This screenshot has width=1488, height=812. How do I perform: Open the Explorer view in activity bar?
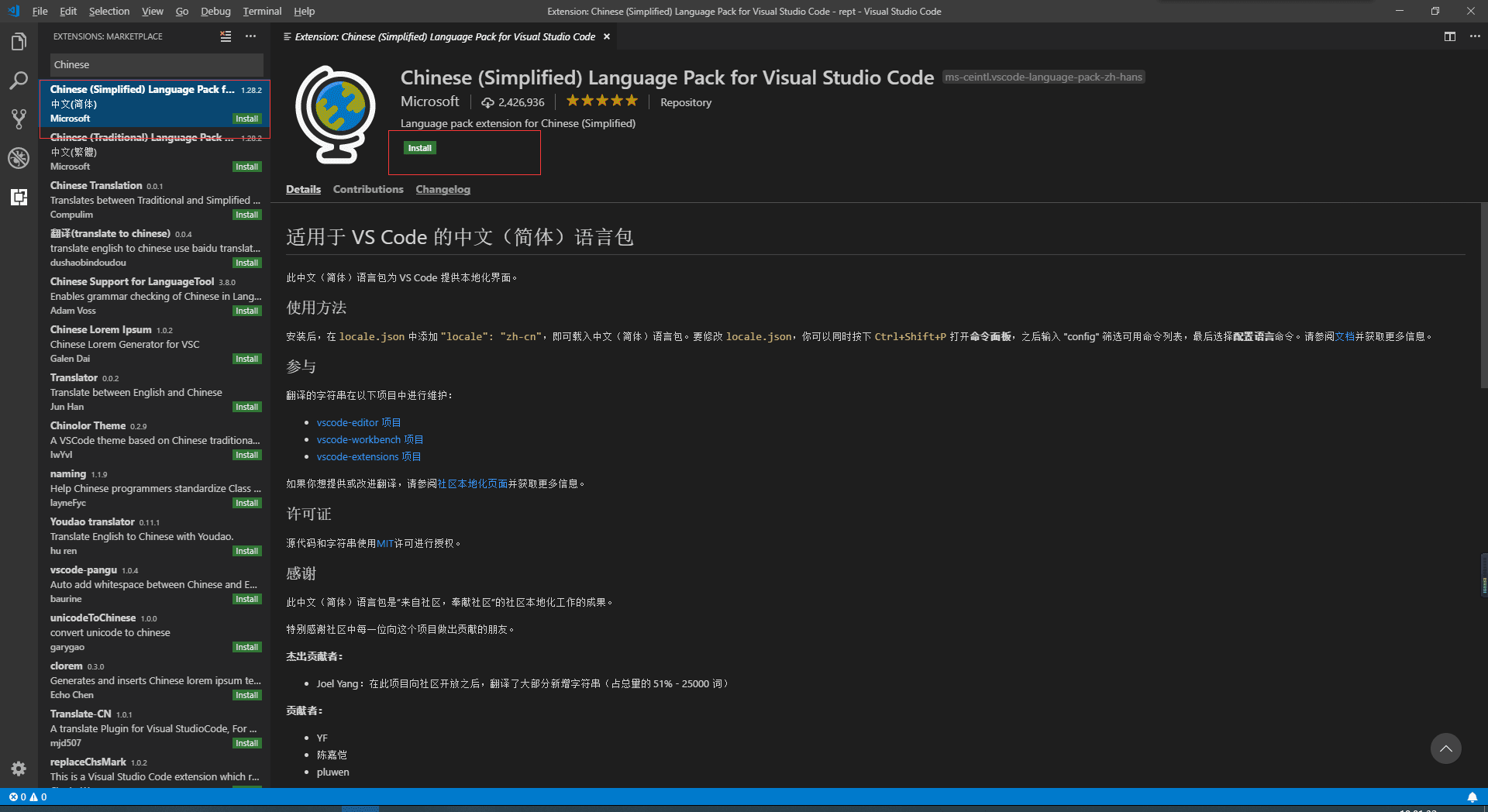pyautogui.click(x=19, y=42)
